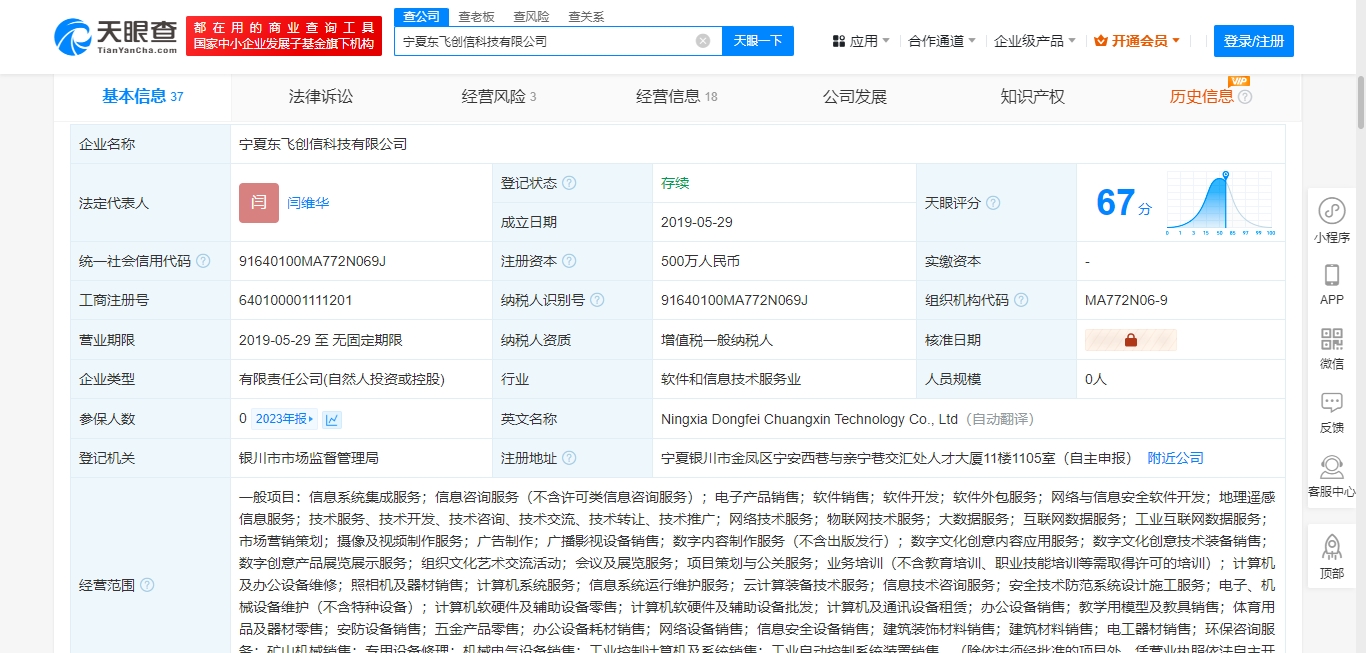Click help icon beside 历史信息 tab
Image resolution: width=1366 pixels, height=653 pixels.
(x=1245, y=97)
